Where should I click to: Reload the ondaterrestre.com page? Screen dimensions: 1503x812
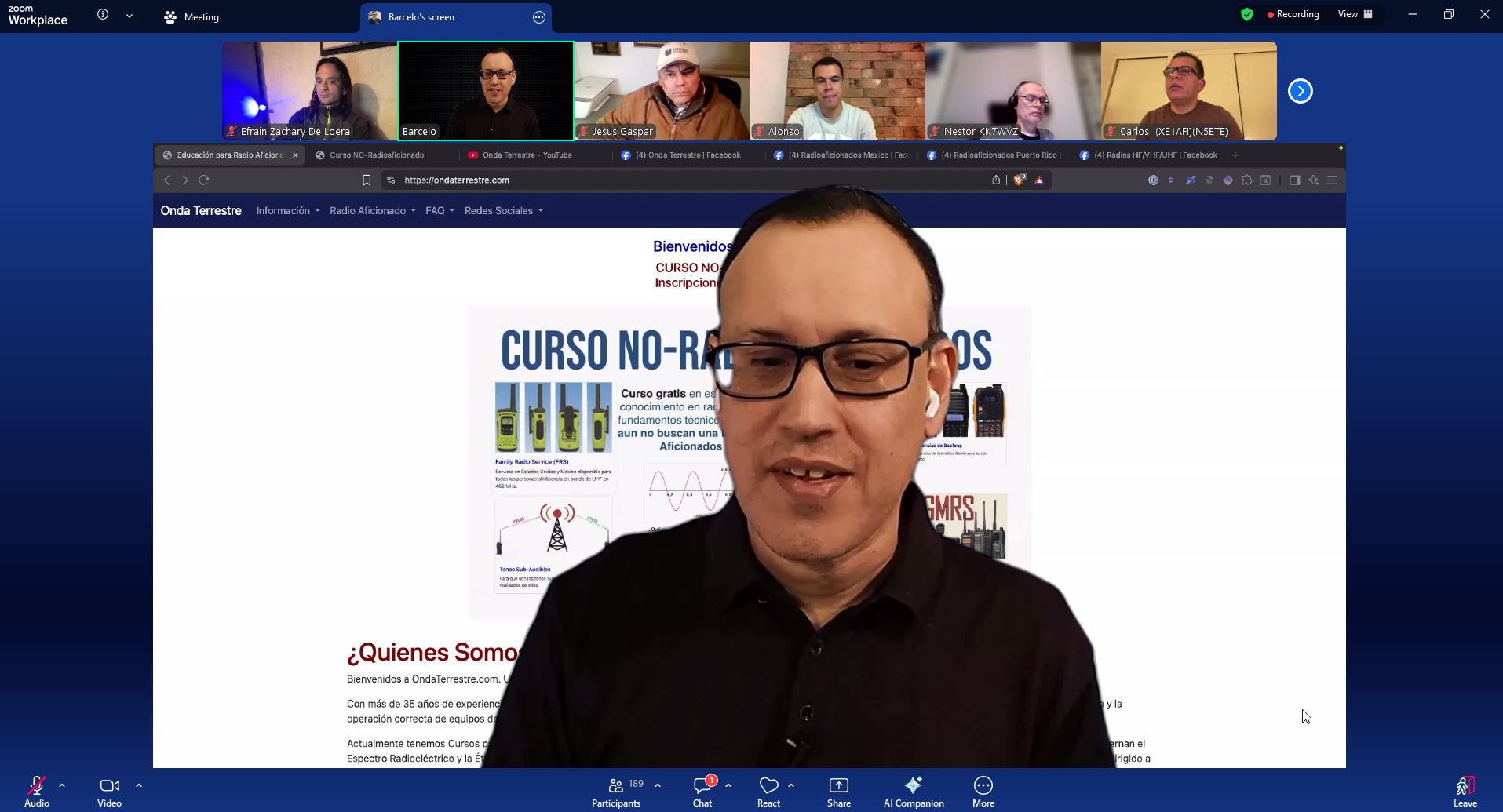pyautogui.click(x=204, y=180)
